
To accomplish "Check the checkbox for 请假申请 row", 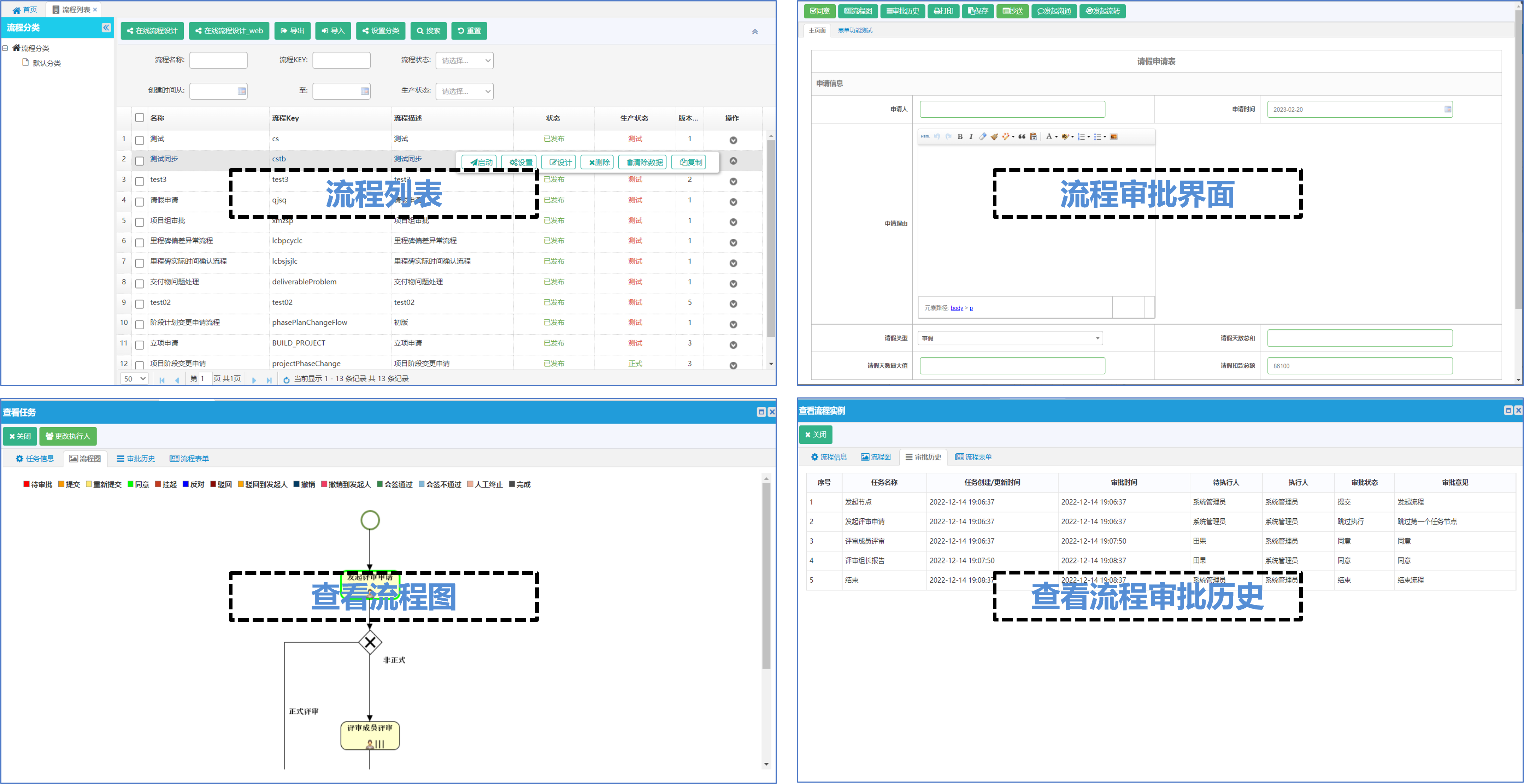I will [140, 202].
